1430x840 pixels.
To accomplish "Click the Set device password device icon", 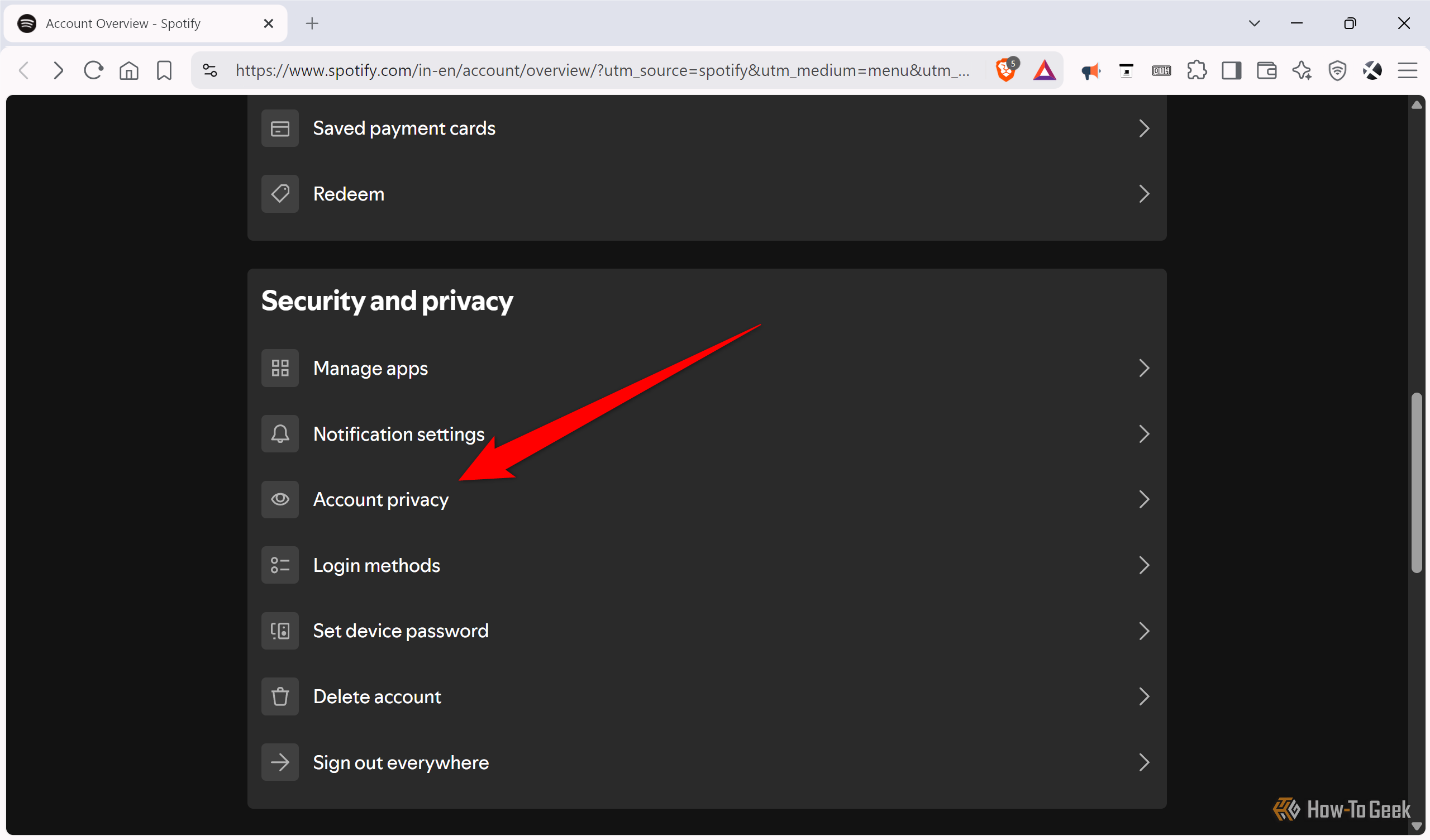I will point(280,631).
